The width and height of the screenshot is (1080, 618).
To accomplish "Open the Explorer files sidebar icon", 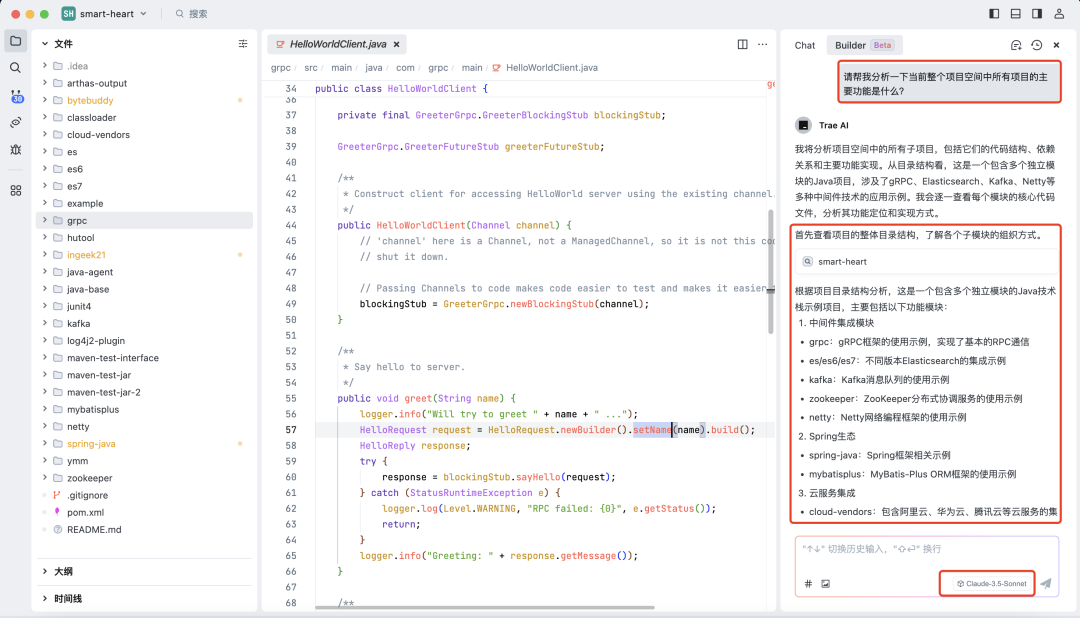I will tap(16, 41).
